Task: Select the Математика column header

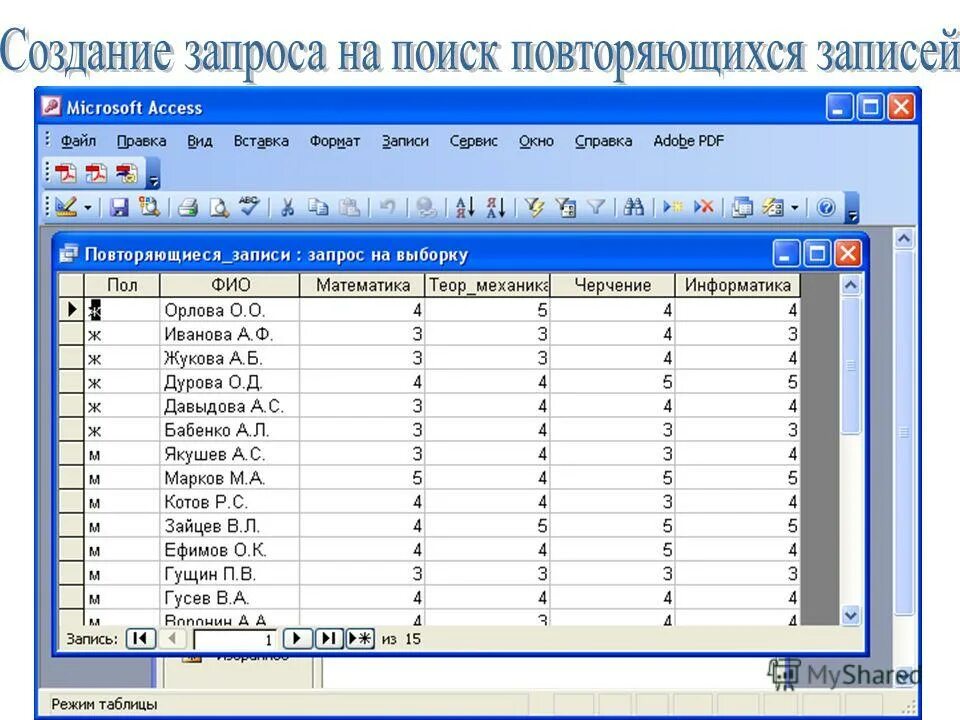Action: coord(363,285)
